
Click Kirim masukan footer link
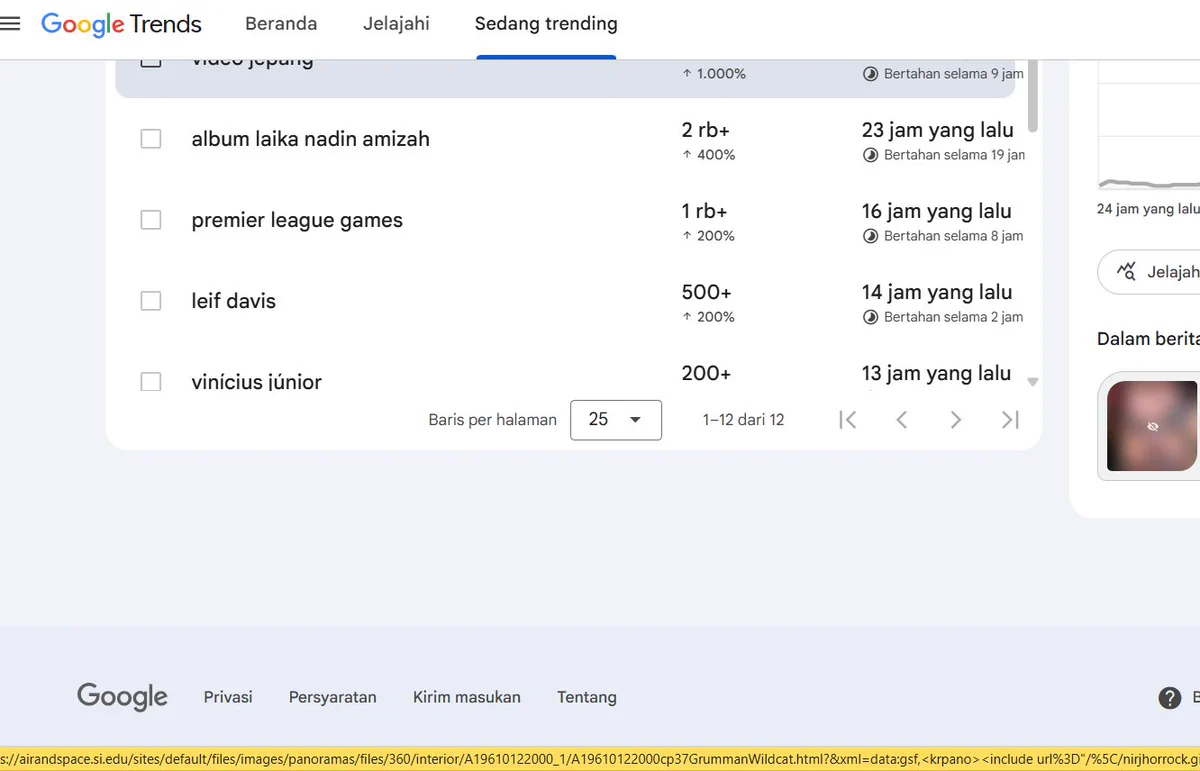tap(467, 697)
